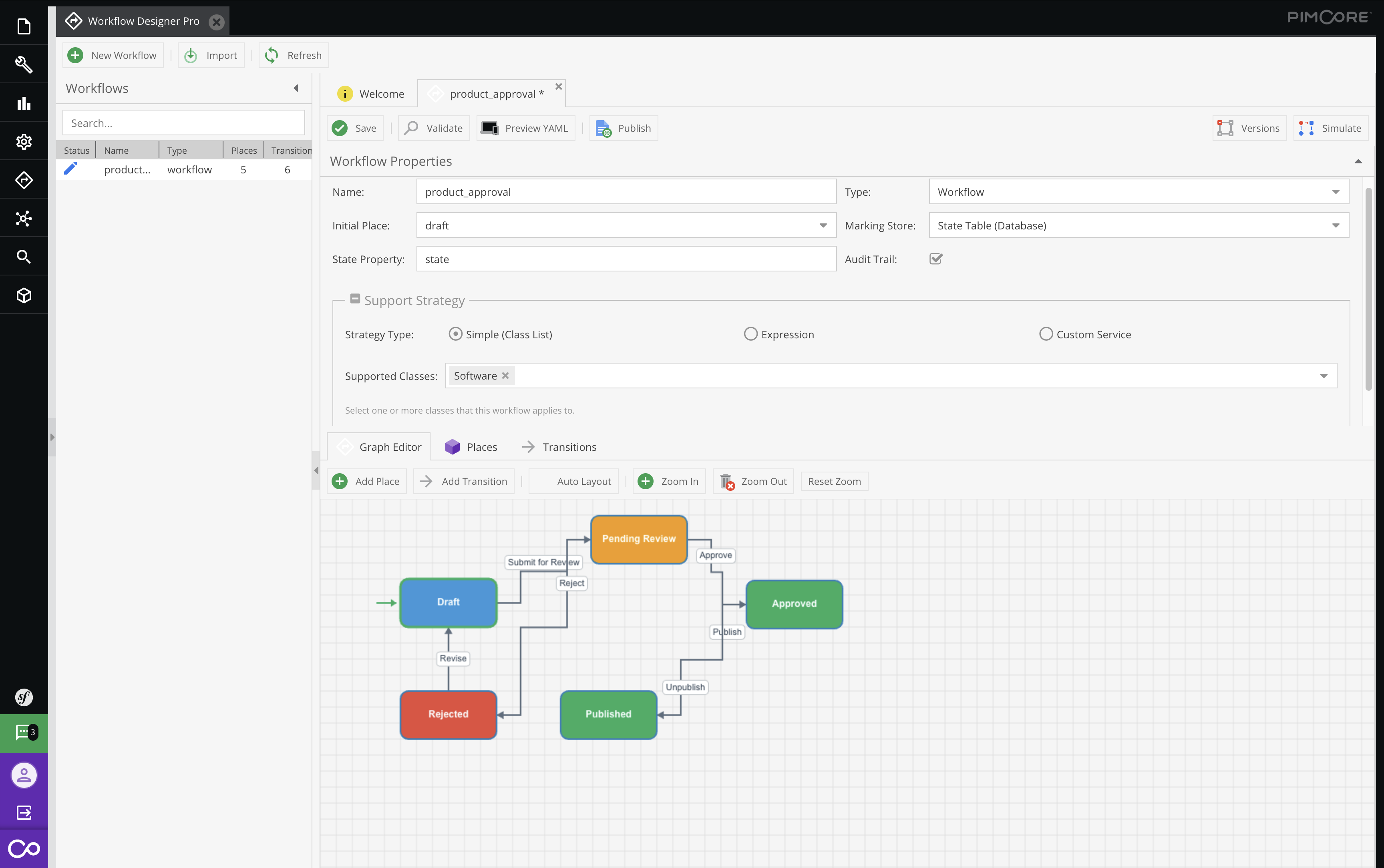Select the wrench tool icon in sidebar

pyautogui.click(x=24, y=64)
